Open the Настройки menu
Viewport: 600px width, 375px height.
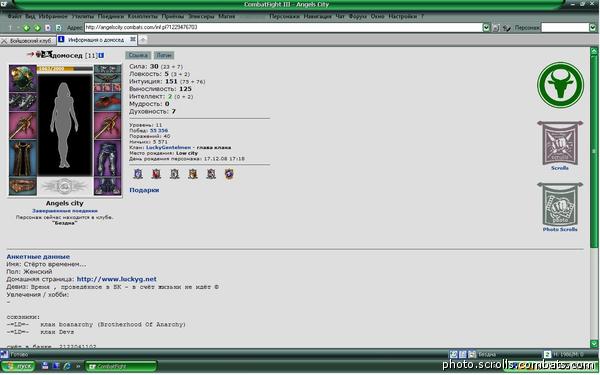(x=403, y=16)
